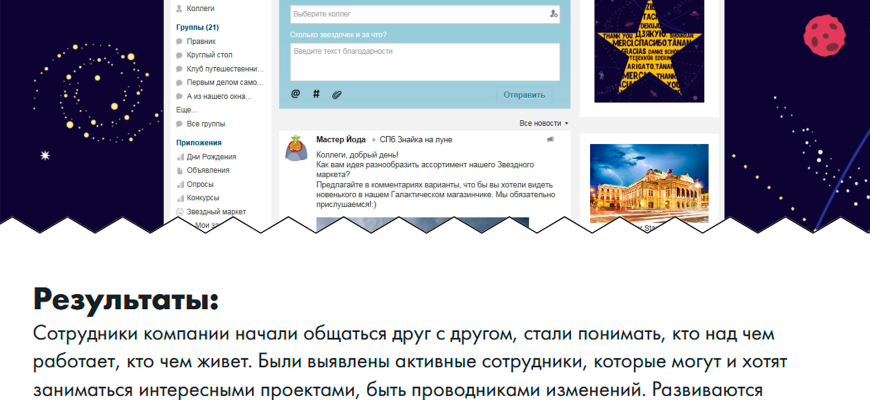Viewport: 870px width, 400px height.
Task: Select Опросы in the sidebar
Action: pyautogui.click(x=202, y=184)
